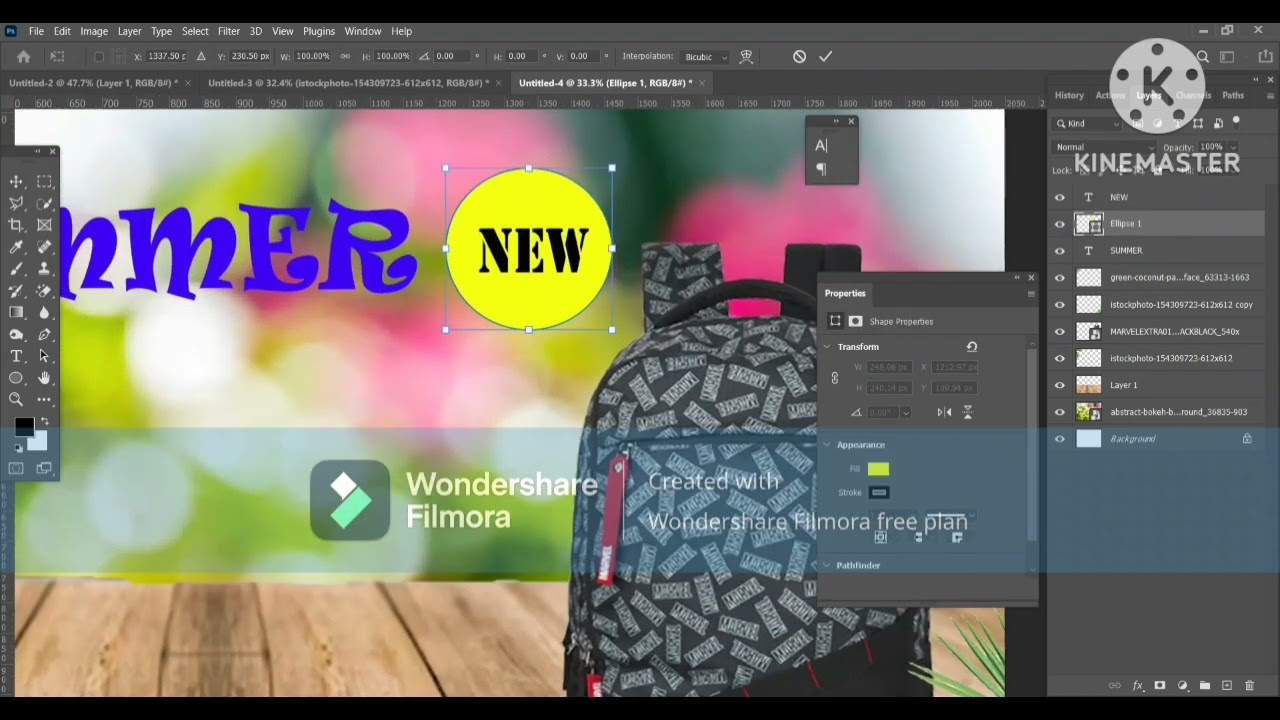The image size is (1280, 720).
Task: Select the Quick Selection tool
Action: tap(45, 203)
